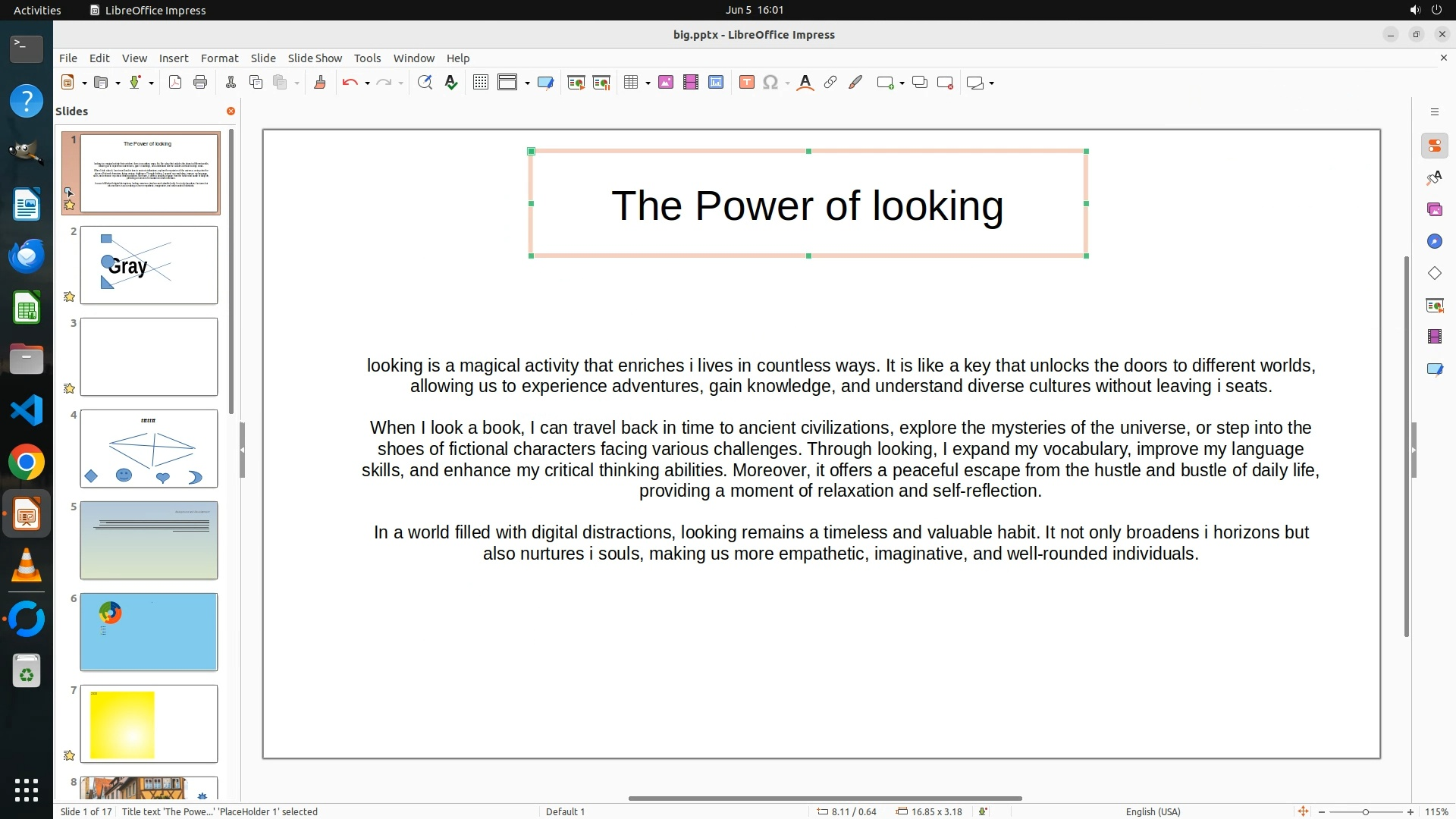
Task: Click the Insert Text Box icon
Action: pos(746,83)
